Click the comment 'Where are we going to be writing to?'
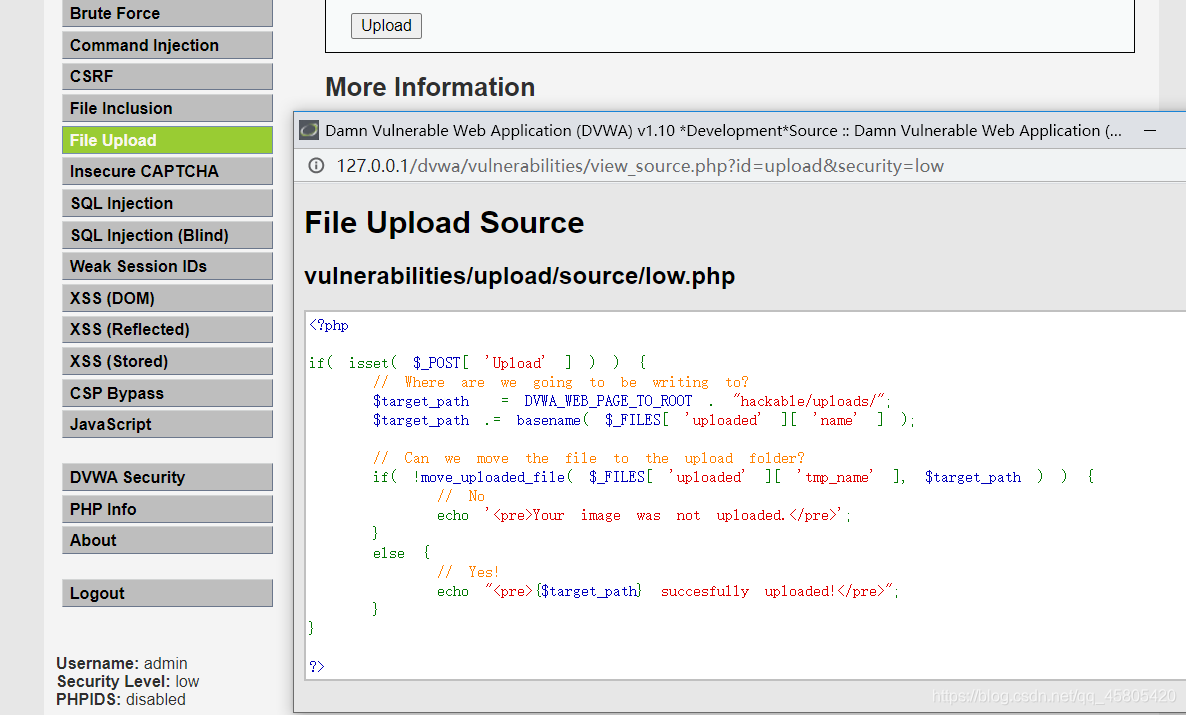Image resolution: width=1186 pixels, height=715 pixels. coord(560,382)
